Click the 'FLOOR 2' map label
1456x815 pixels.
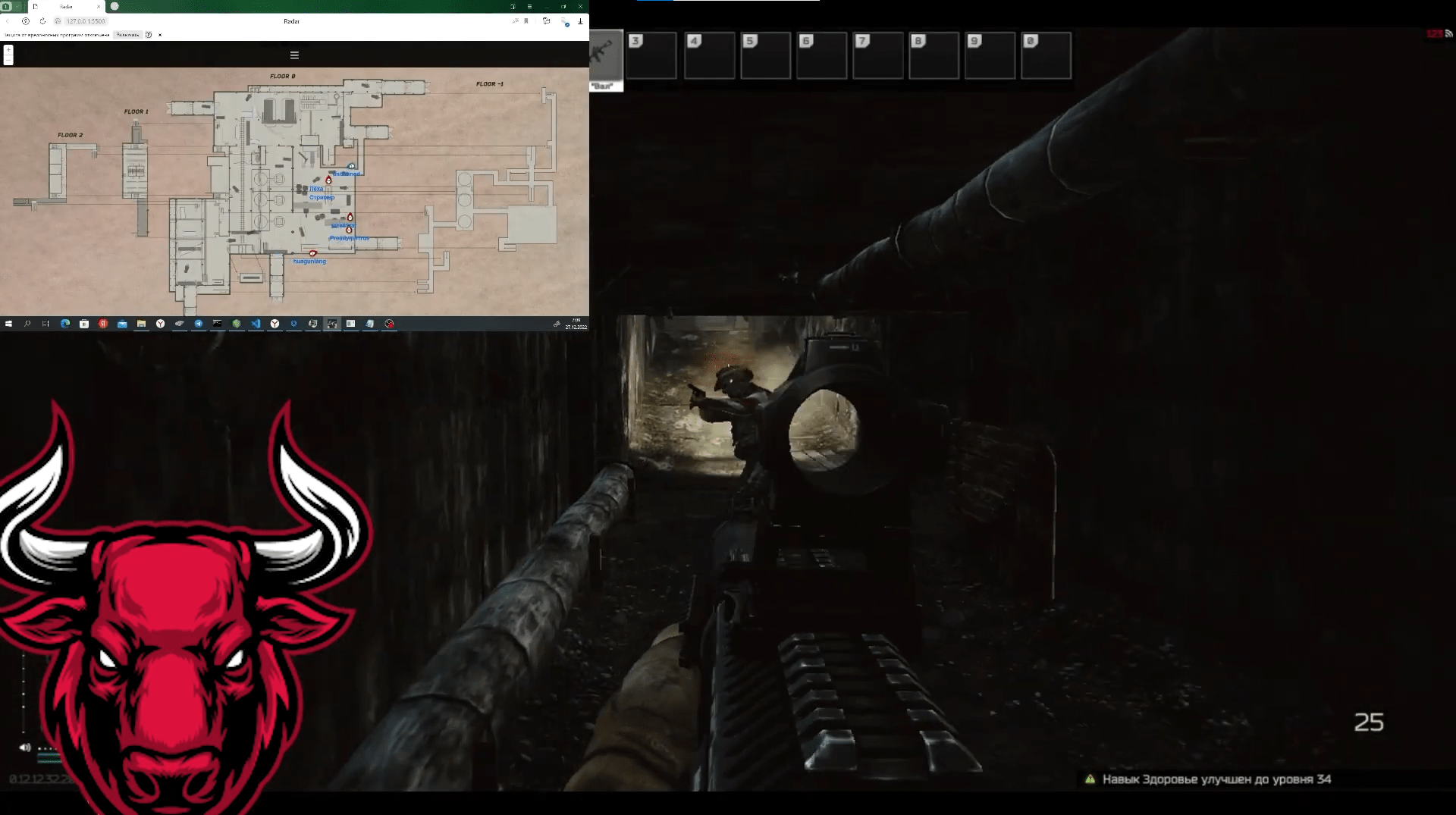(71, 135)
